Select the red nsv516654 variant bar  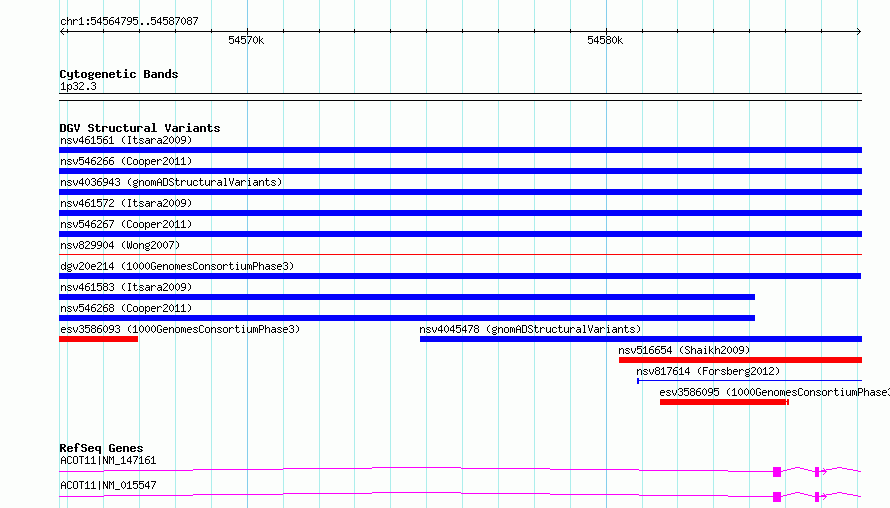coord(740,360)
